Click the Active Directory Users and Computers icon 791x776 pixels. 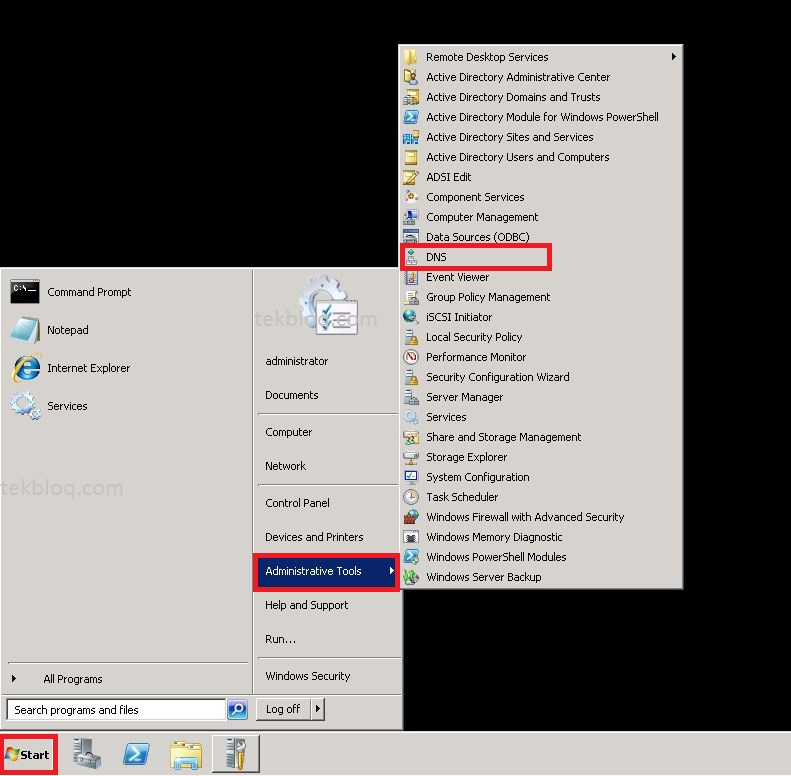411,157
